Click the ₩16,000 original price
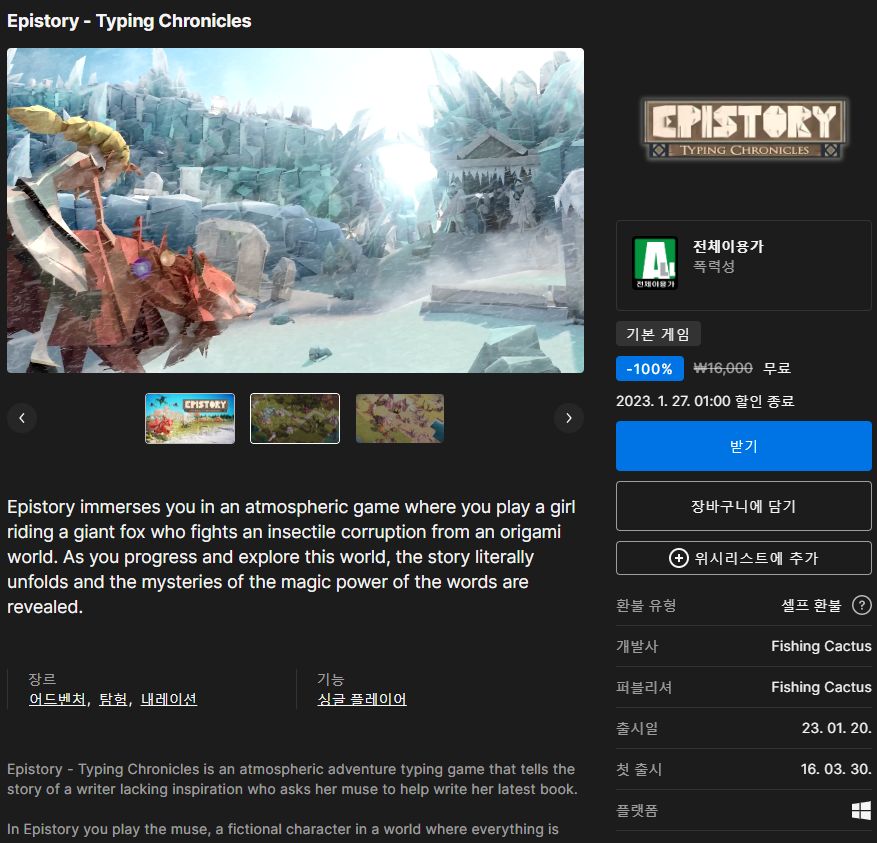Image resolution: width=877 pixels, height=843 pixels. click(723, 368)
